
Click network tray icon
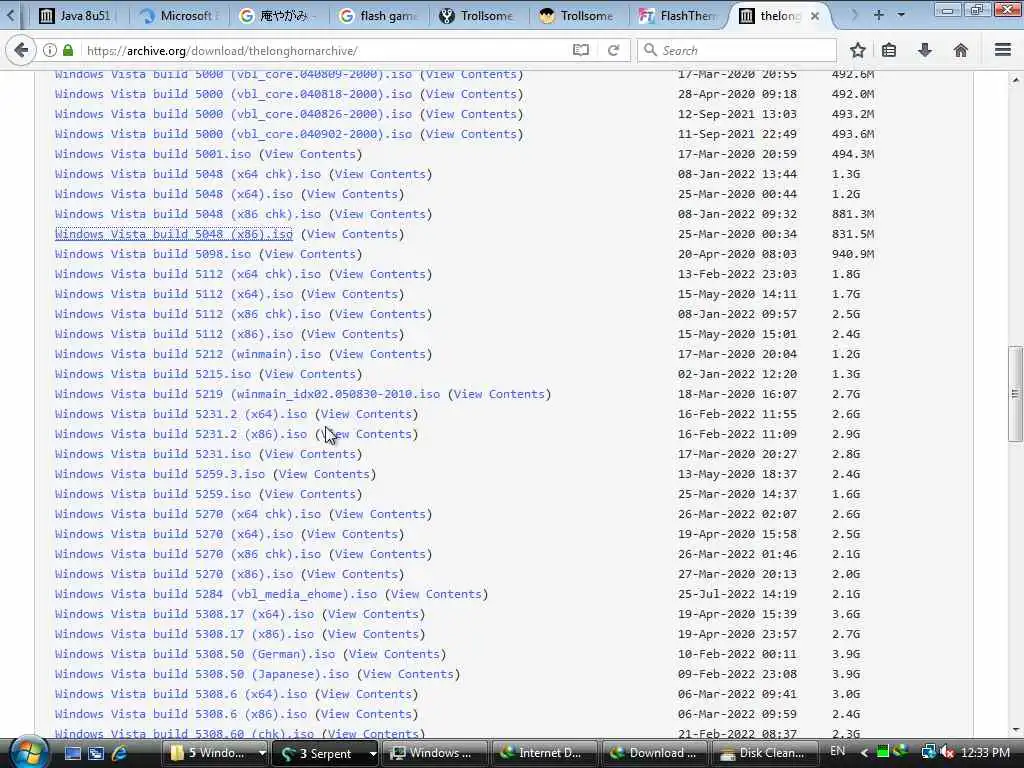(x=927, y=752)
